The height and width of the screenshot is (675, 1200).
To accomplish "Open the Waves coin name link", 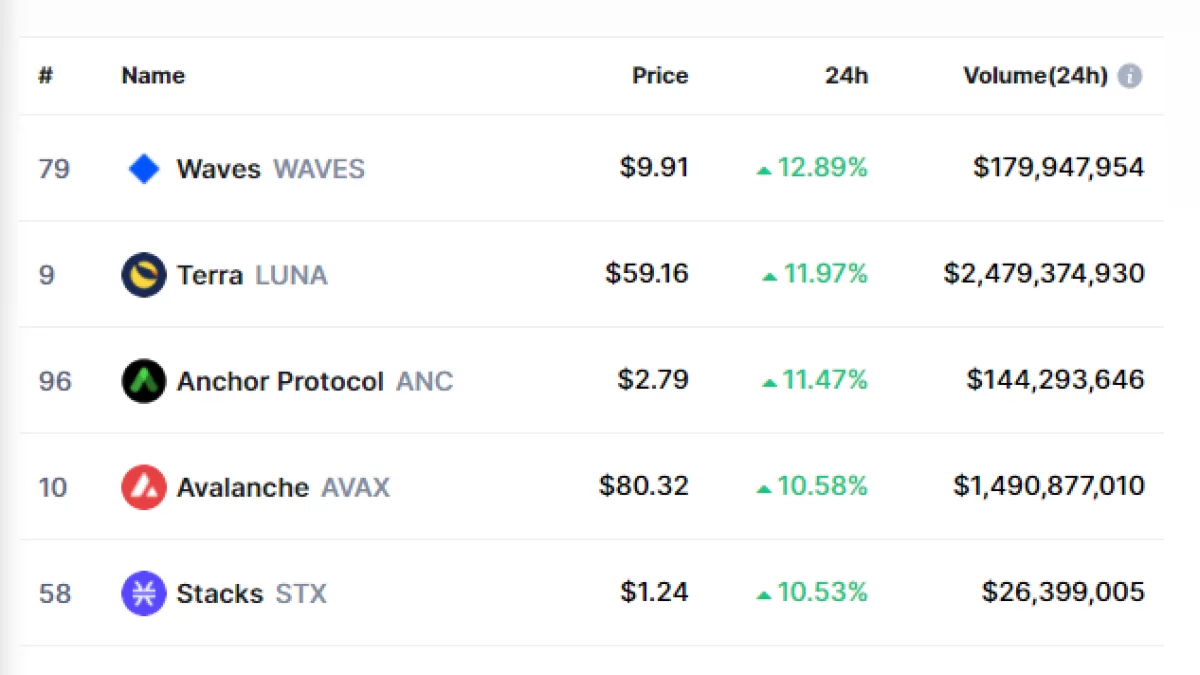I will (x=218, y=169).
